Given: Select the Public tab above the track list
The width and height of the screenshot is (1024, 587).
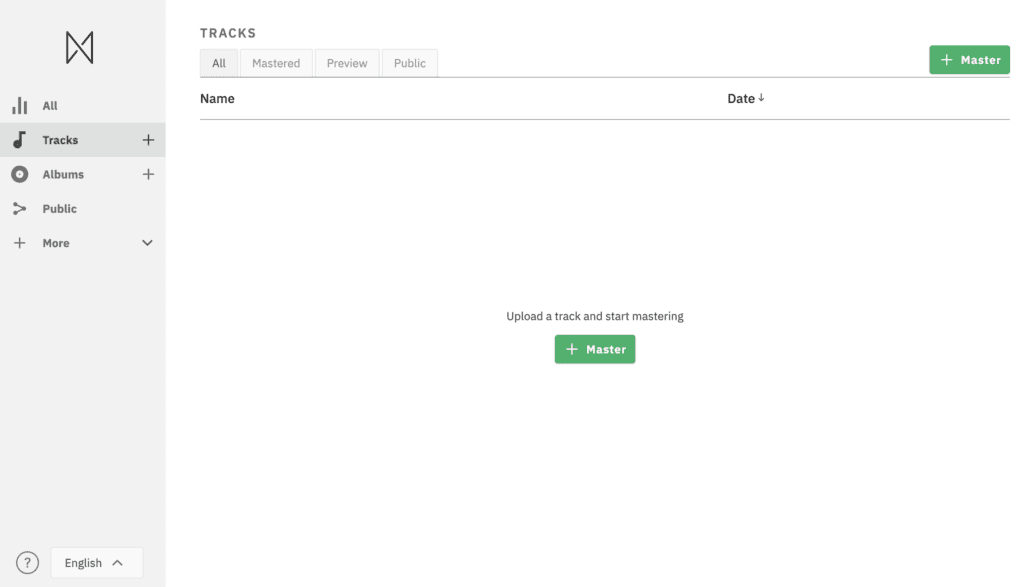Looking at the screenshot, I should click(410, 63).
